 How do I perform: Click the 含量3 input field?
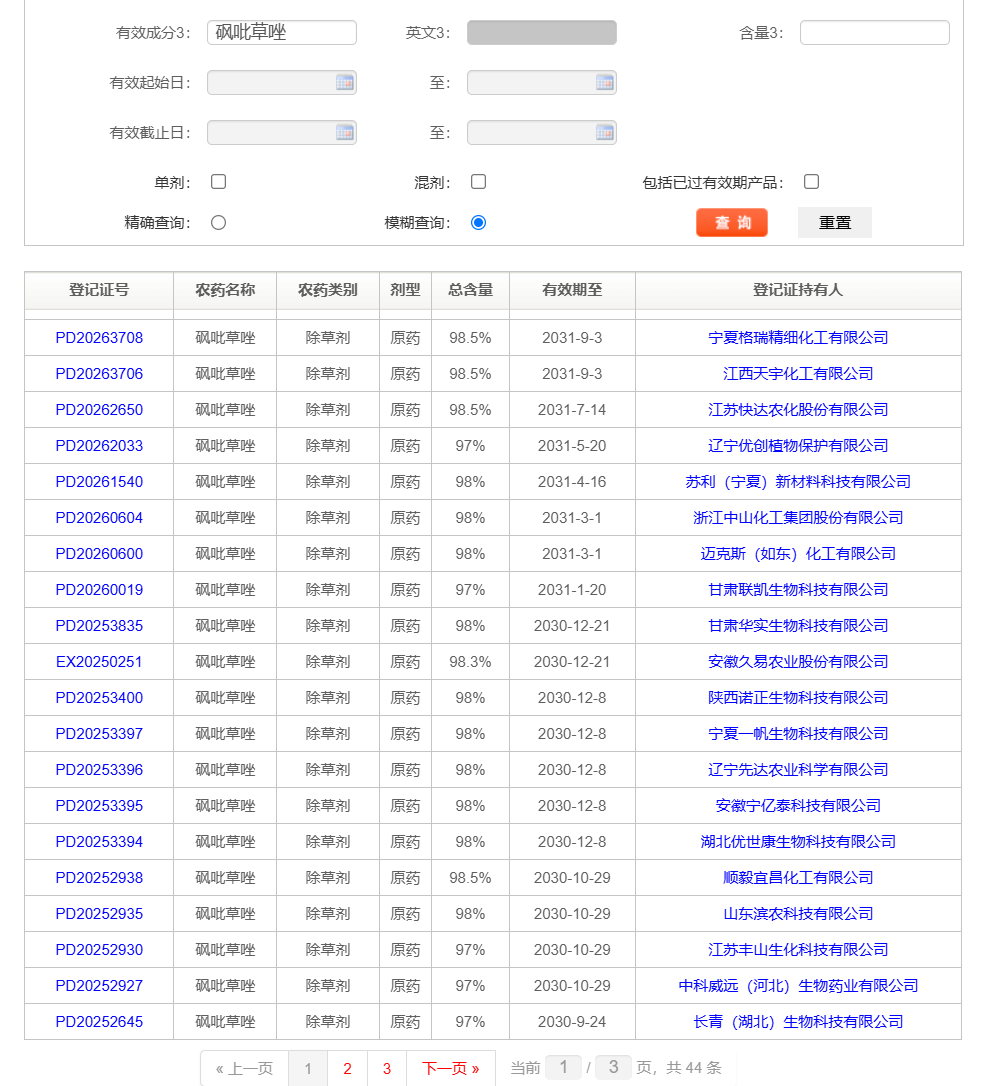[875, 33]
